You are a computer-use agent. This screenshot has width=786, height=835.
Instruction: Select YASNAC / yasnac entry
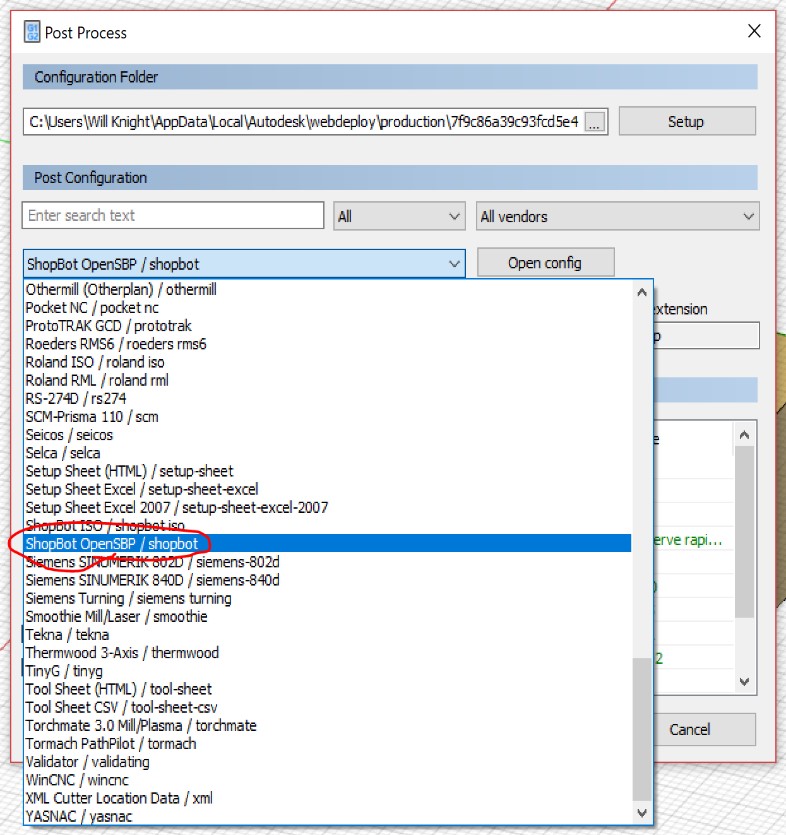(328, 816)
